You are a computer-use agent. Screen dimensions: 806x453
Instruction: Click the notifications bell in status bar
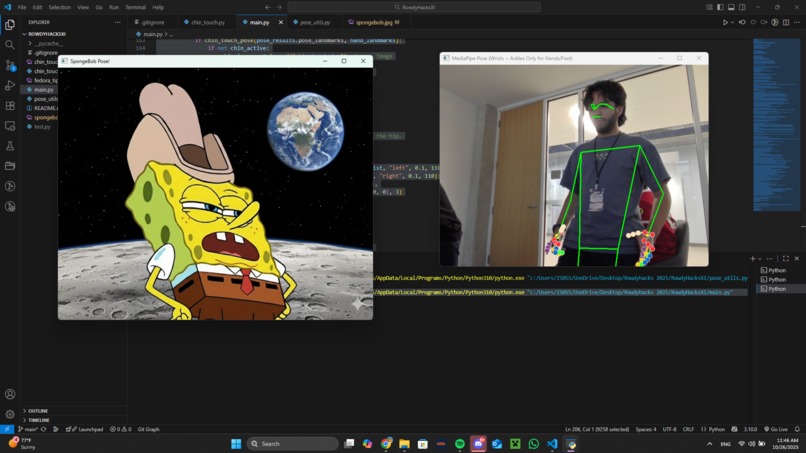[x=797, y=429]
